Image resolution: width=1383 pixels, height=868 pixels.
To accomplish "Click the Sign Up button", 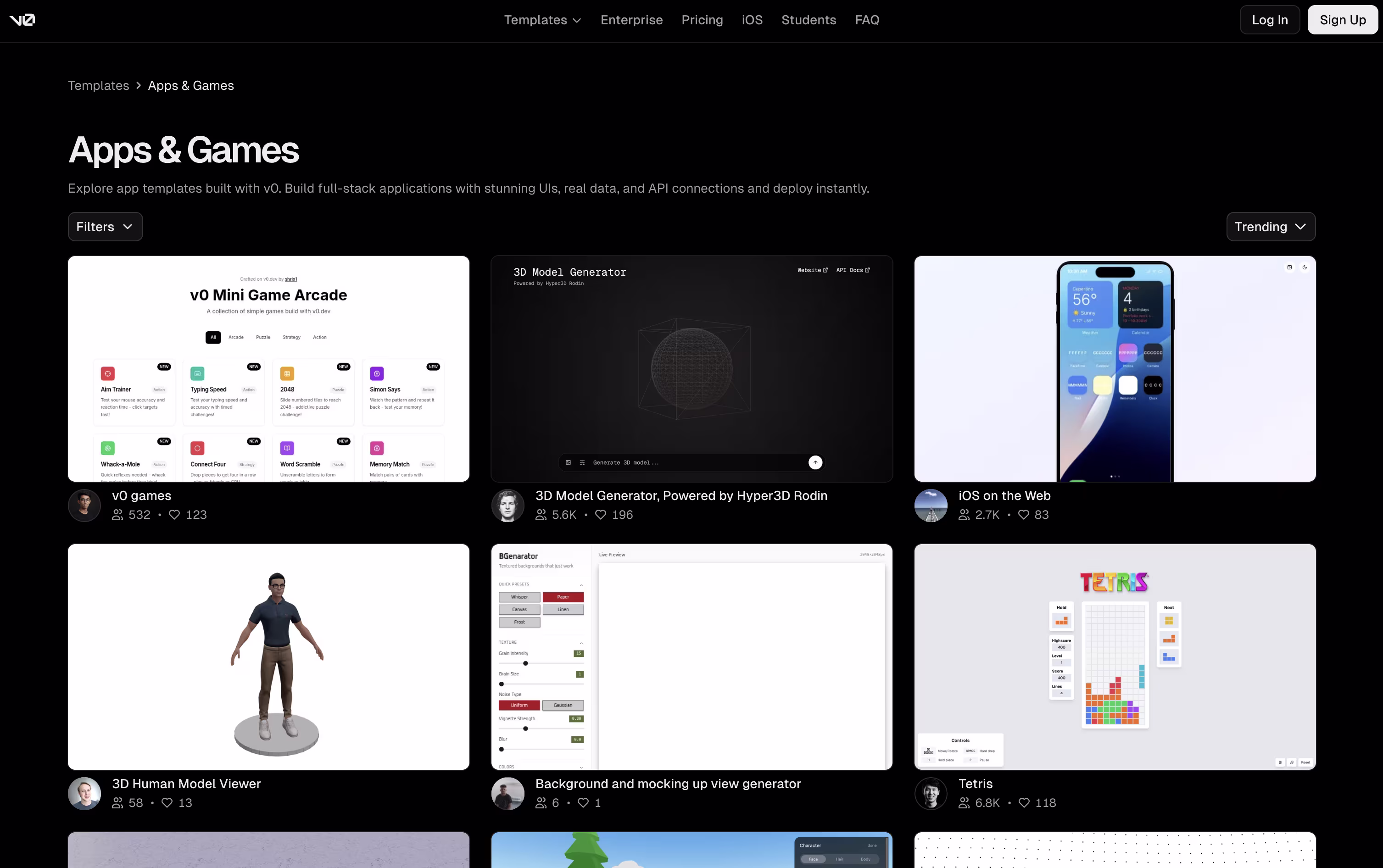I will 1342,20.
